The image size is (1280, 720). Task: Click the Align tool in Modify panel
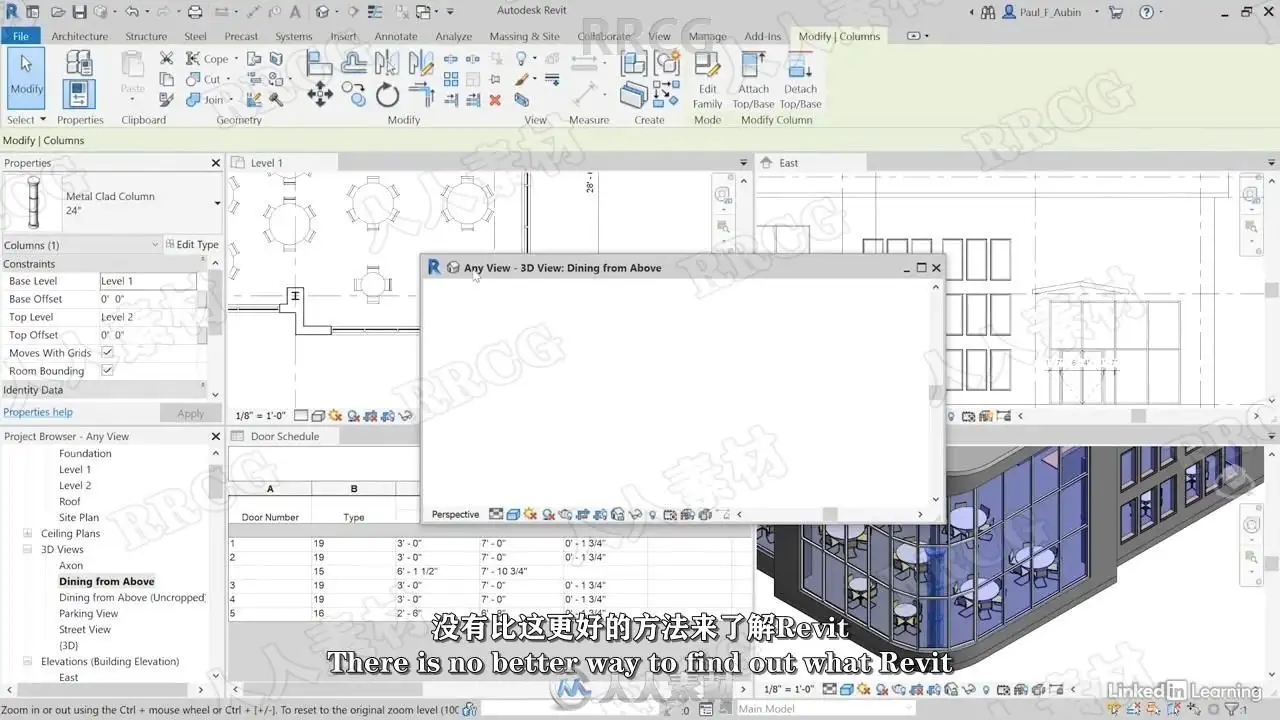(x=320, y=63)
